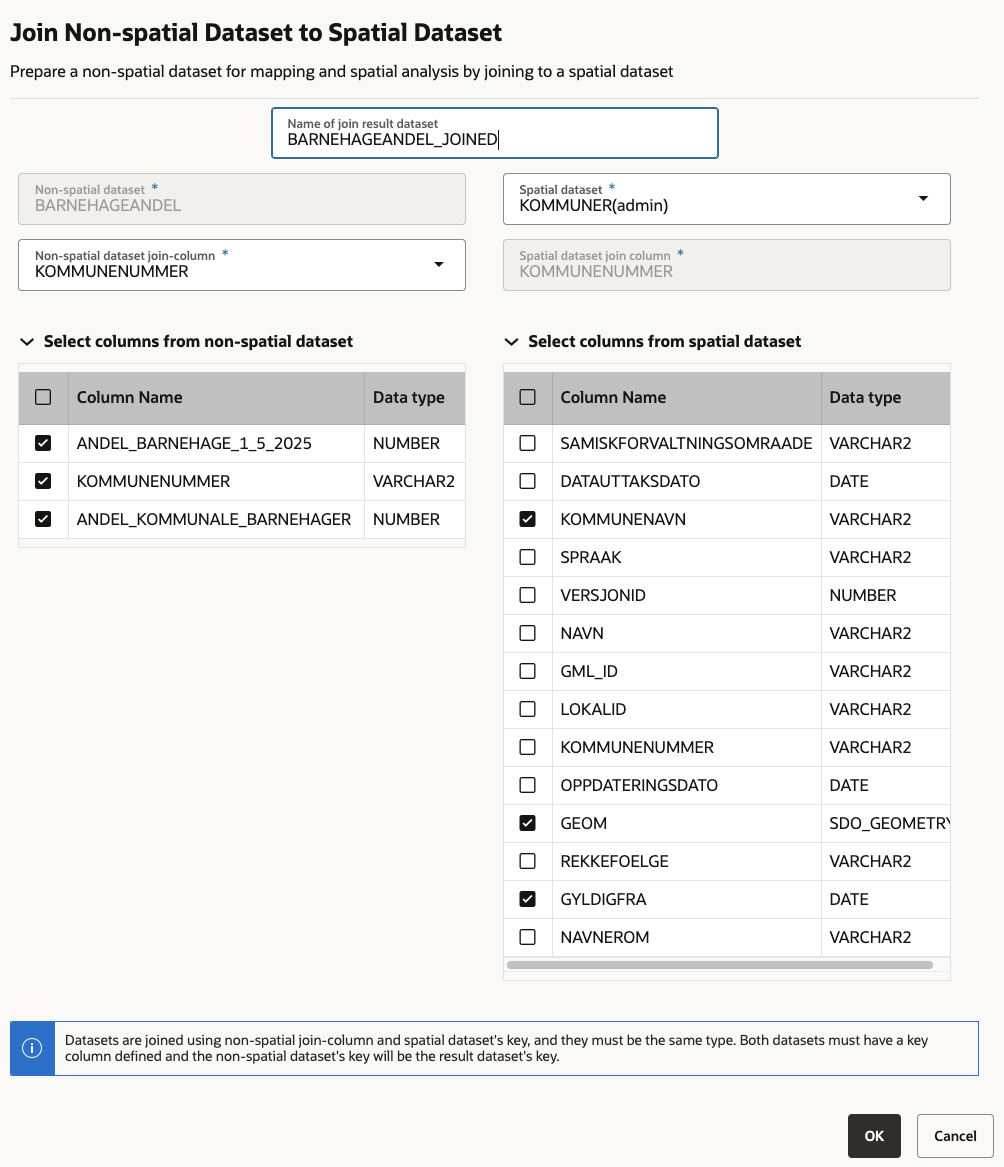Click the SAMISKFORVALTNINGSOMRAADE column name
Screen dimensions: 1004x1167
click(686, 444)
